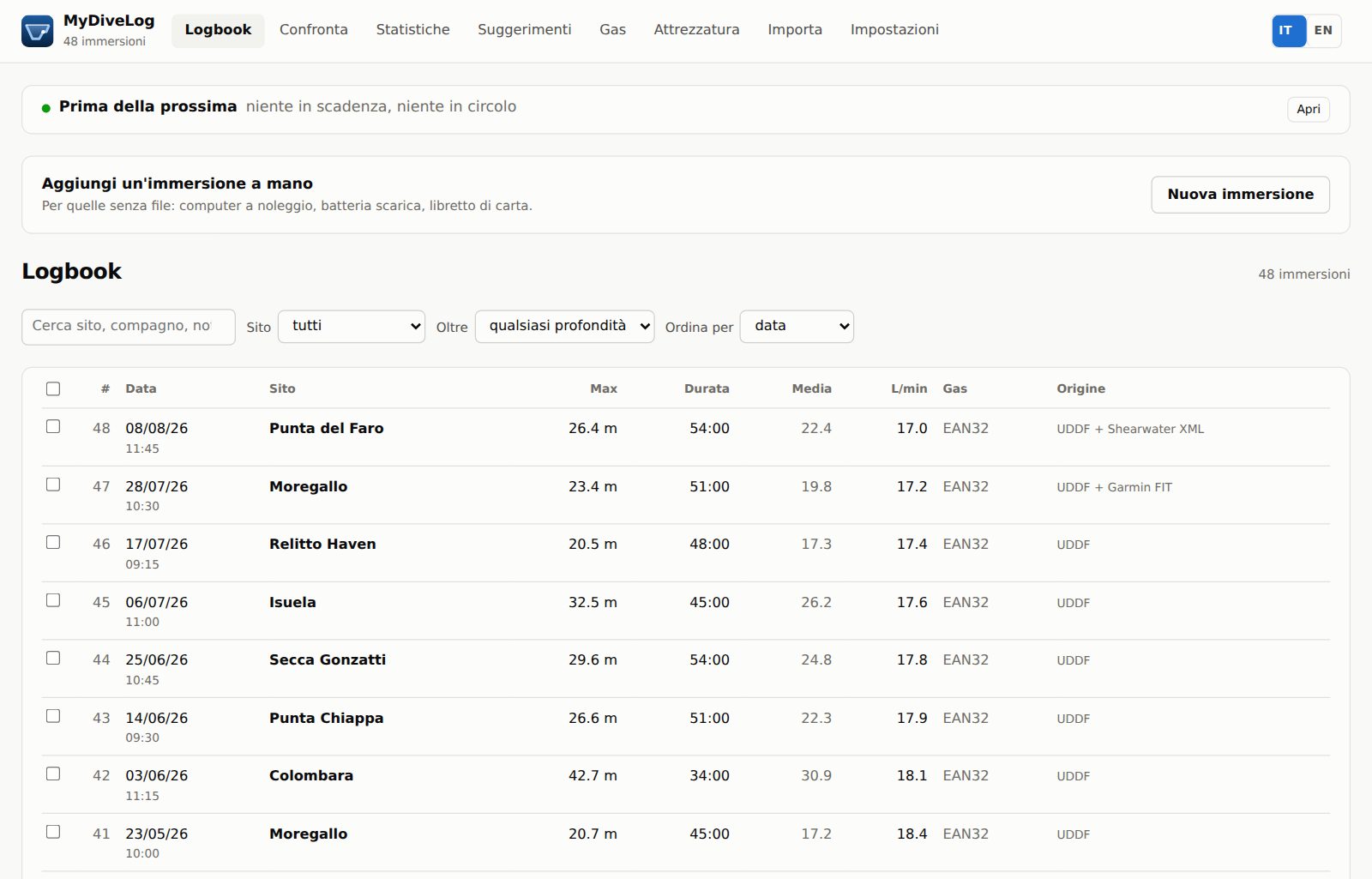Switch to the Confronta tab
The width and height of the screenshot is (1372, 879).
(x=314, y=30)
